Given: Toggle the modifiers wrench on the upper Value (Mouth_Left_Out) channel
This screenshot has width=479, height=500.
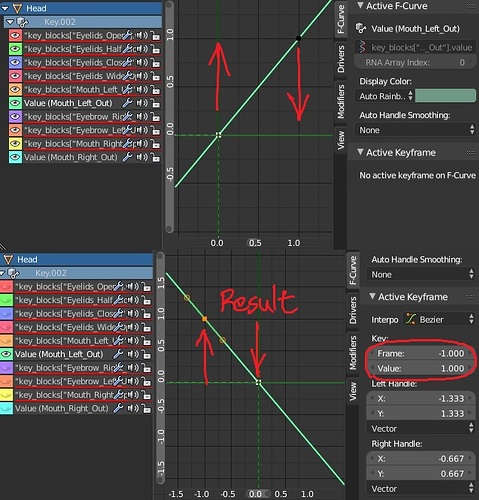Looking at the screenshot, I should [127, 103].
